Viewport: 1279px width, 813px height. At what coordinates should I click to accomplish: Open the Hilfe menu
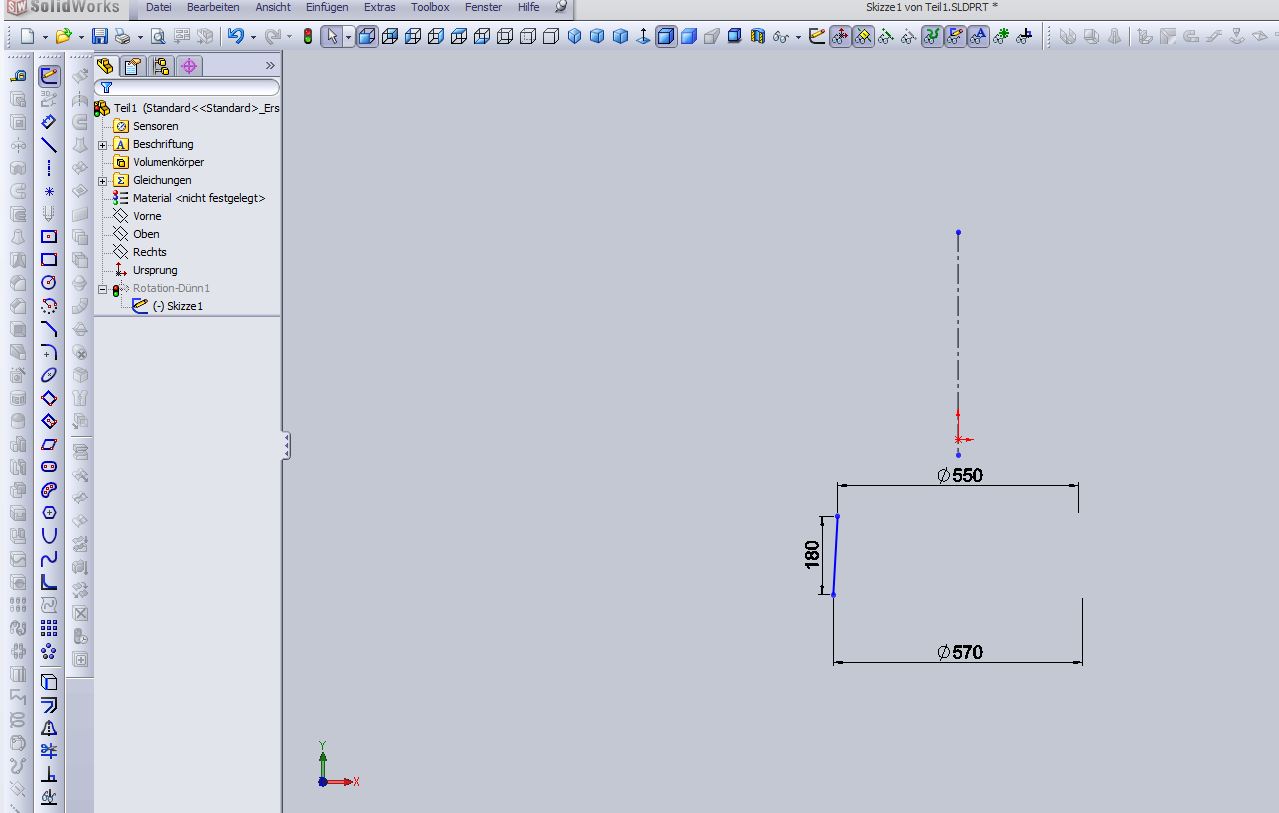coord(528,7)
